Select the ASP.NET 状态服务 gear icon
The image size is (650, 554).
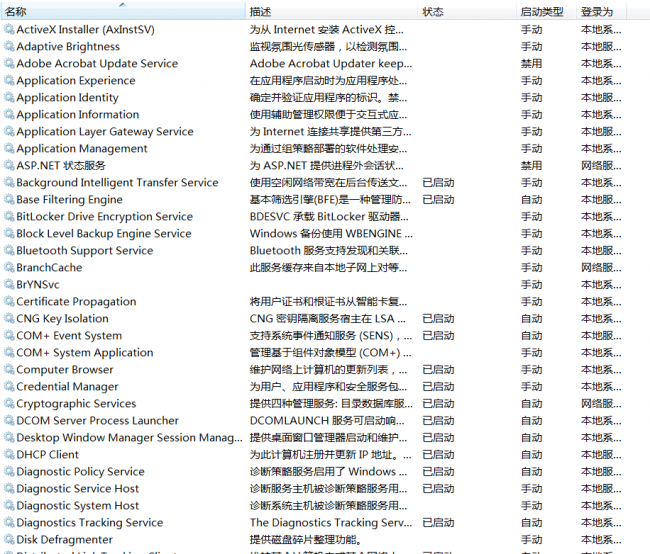click(x=9, y=165)
